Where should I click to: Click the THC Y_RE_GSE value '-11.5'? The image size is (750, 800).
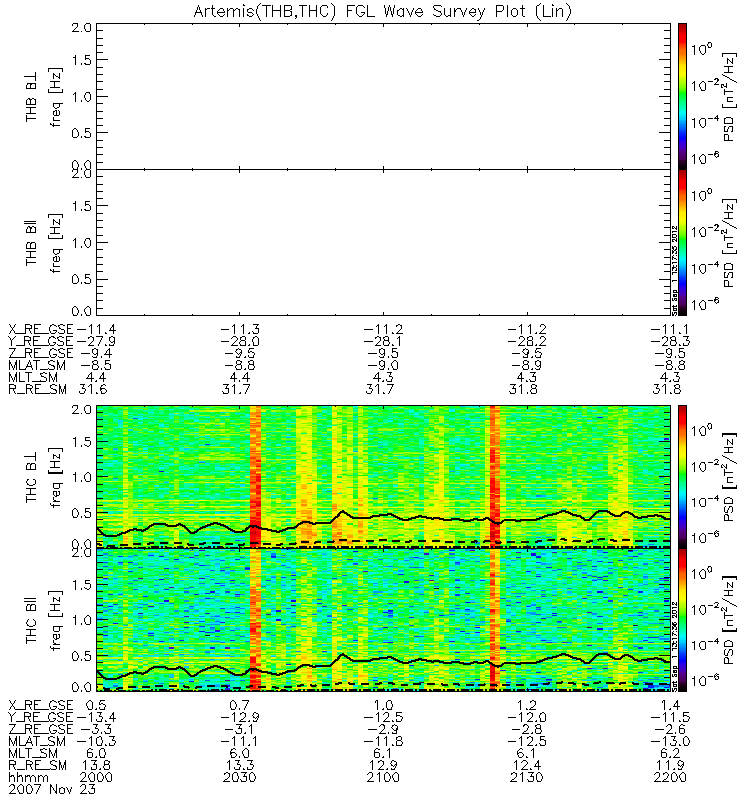point(670,717)
